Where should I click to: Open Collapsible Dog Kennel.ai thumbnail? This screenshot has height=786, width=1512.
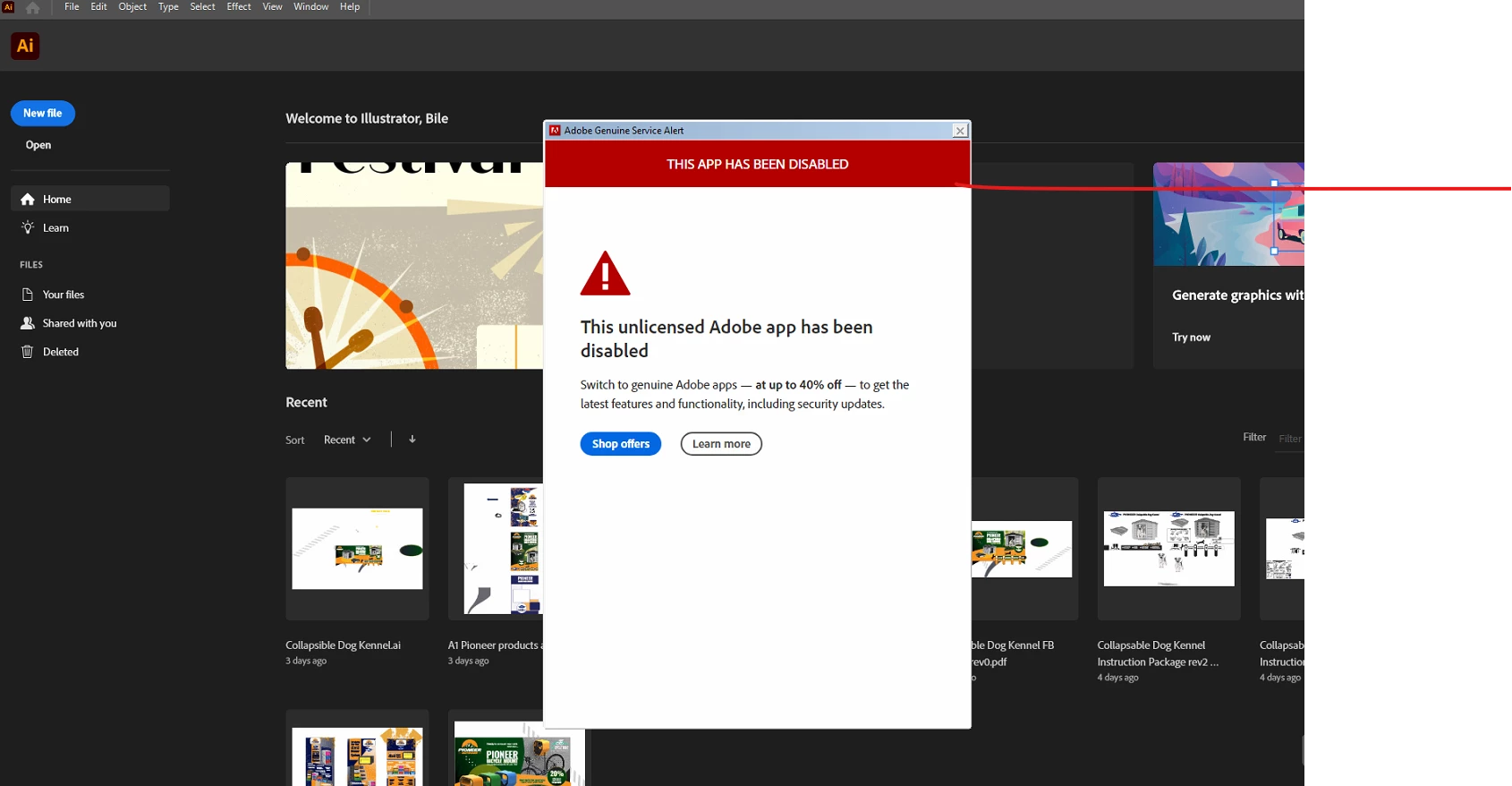click(357, 549)
